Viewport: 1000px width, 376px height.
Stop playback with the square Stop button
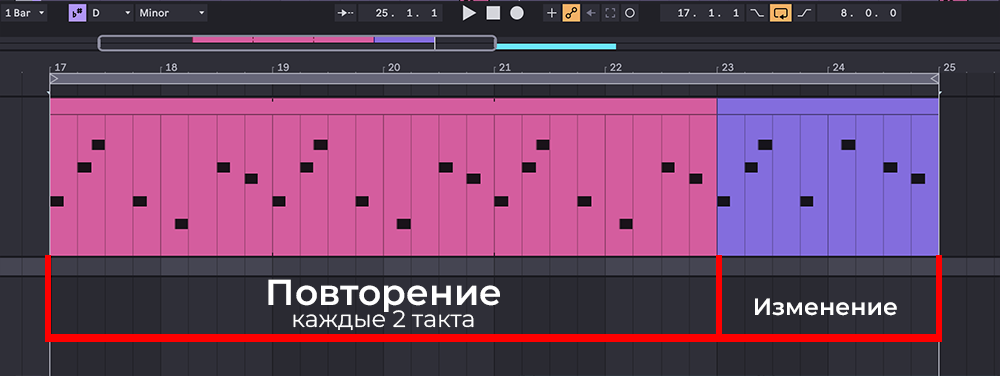(493, 13)
